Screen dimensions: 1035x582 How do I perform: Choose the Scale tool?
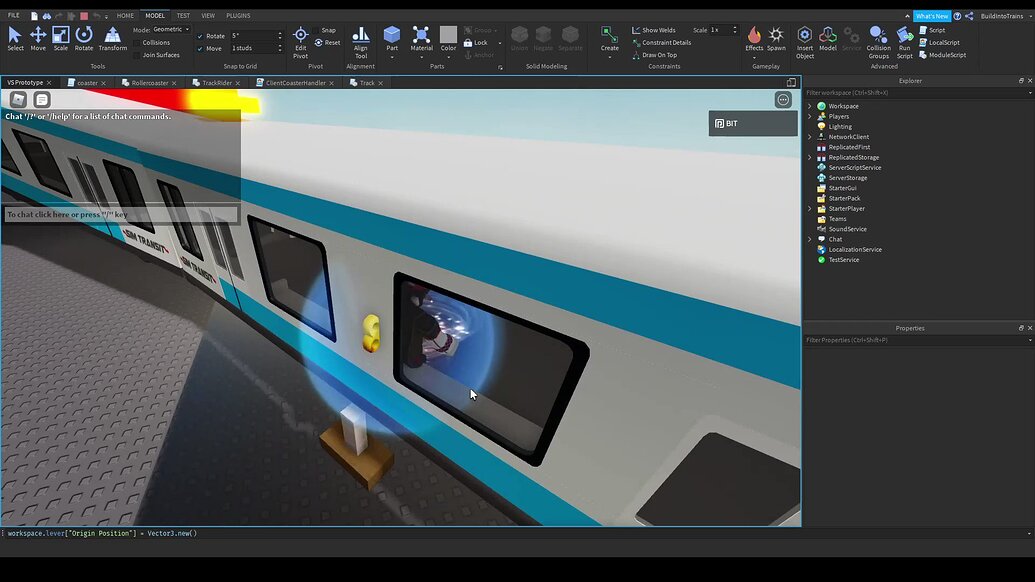tap(61, 38)
